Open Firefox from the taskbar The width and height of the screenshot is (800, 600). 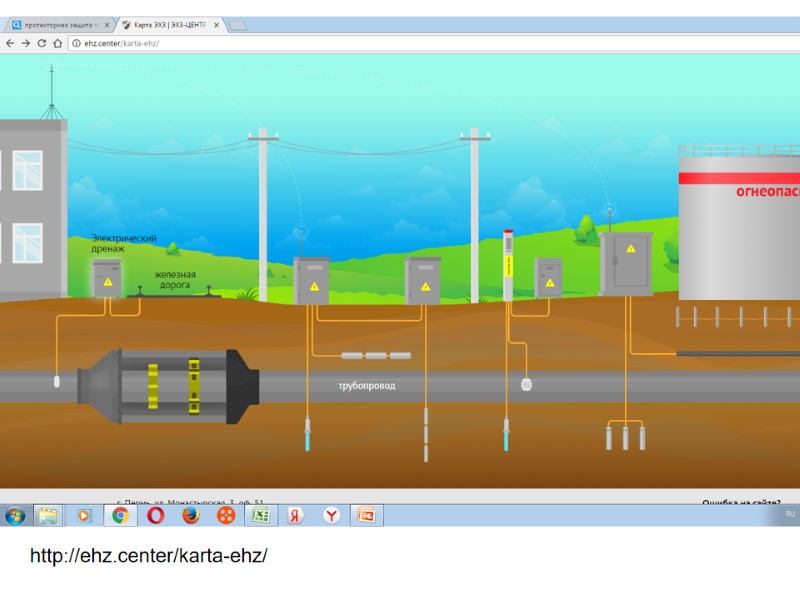click(x=191, y=516)
